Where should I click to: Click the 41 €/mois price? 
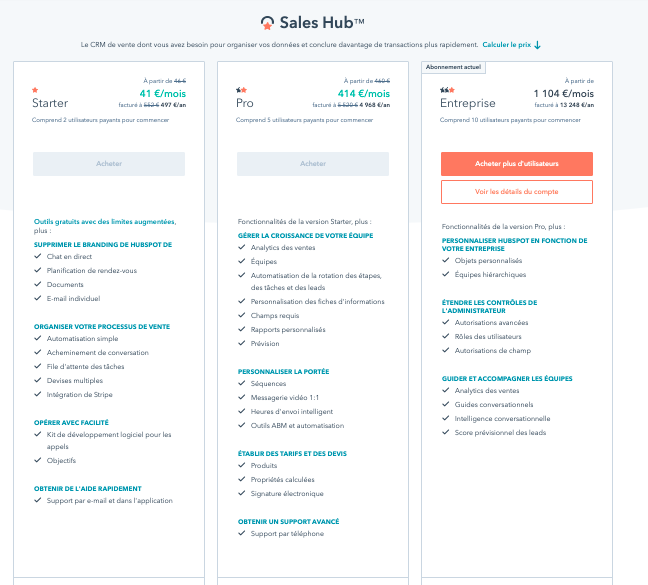point(163,94)
